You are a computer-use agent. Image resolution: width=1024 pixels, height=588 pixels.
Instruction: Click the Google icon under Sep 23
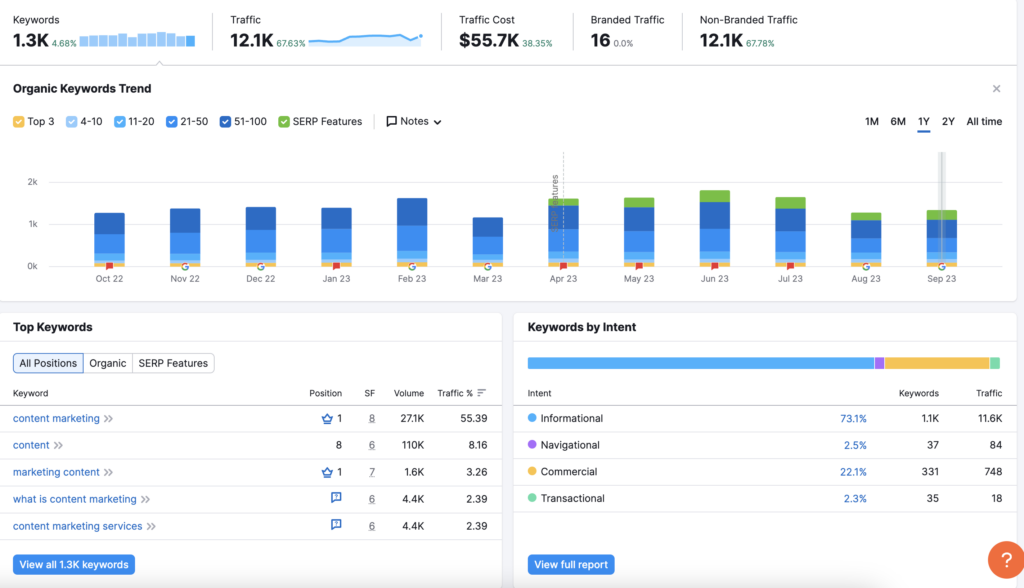942,267
